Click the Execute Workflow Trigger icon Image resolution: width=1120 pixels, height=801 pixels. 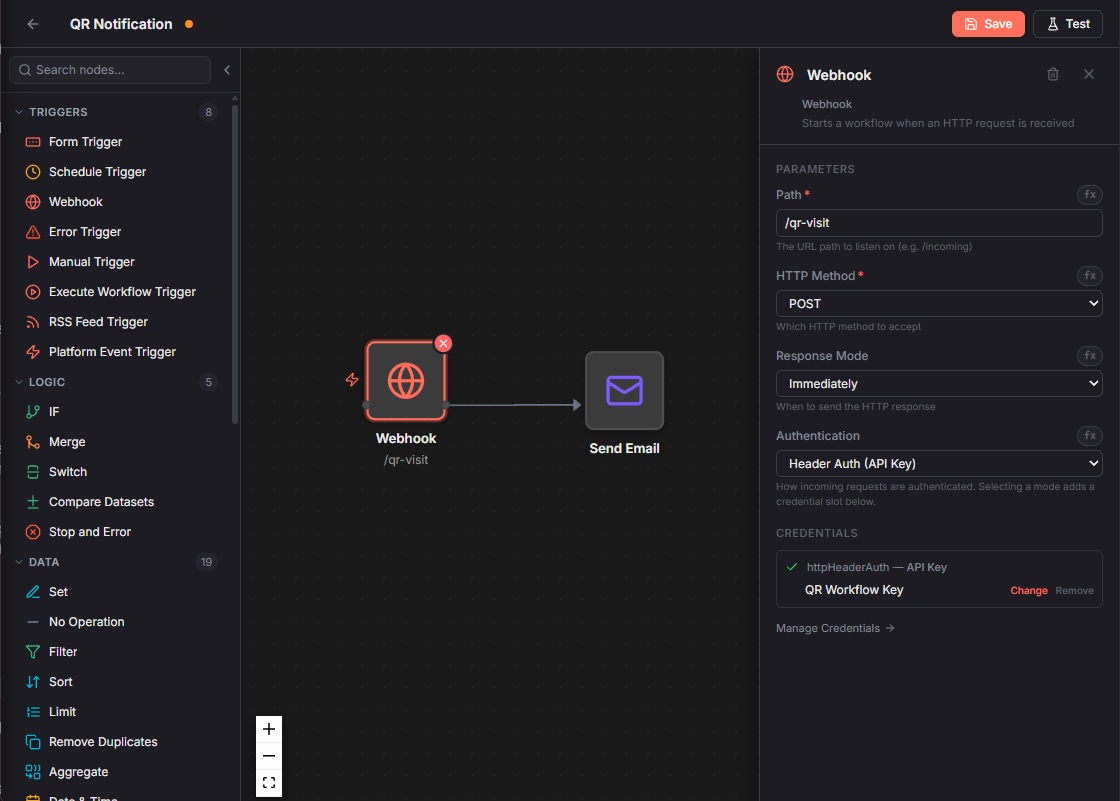33,292
